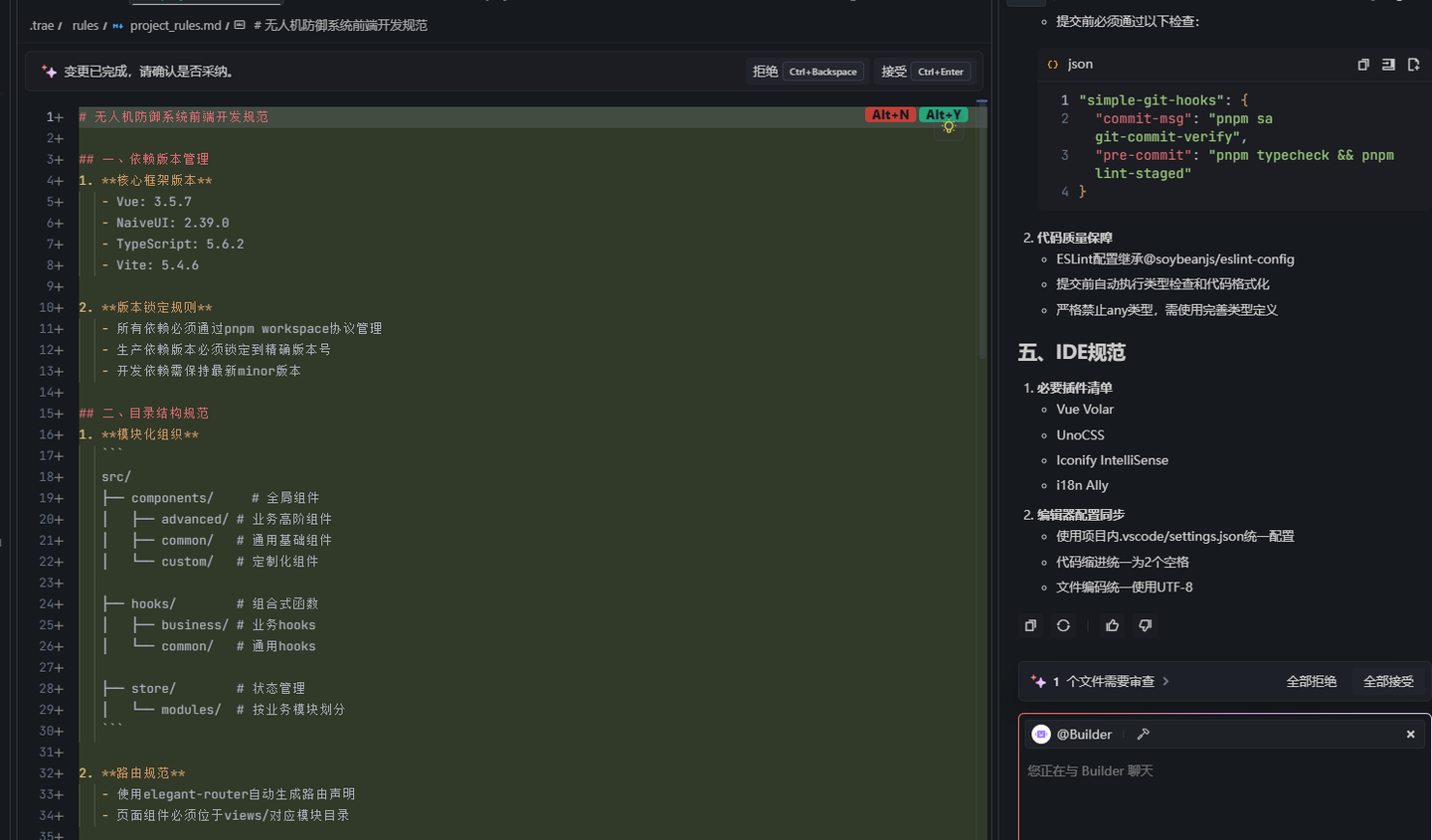Create a new file from the code snippet
This screenshot has height=840, width=1432.
[x=1413, y=64]
